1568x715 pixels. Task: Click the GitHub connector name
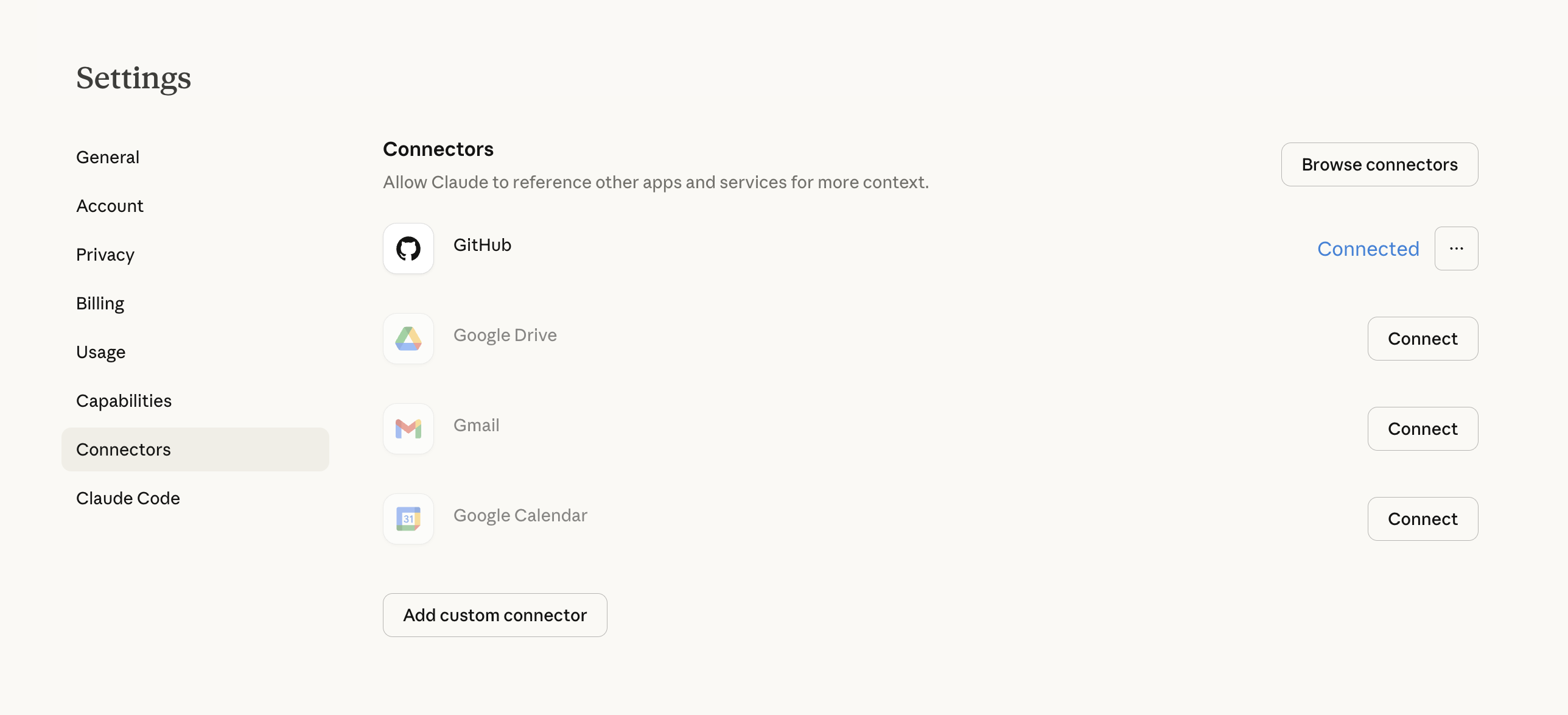pyautogui.click(x=482, y=245)
